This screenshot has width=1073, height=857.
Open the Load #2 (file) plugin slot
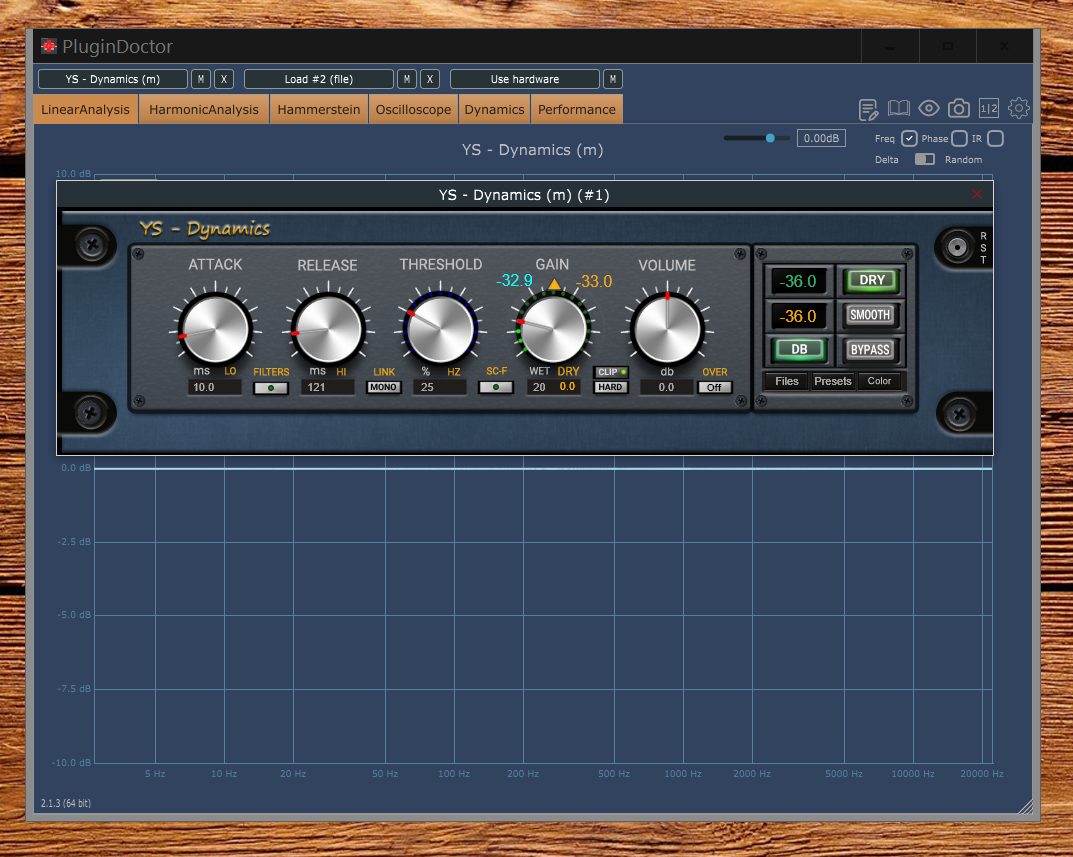click(319, 79)
